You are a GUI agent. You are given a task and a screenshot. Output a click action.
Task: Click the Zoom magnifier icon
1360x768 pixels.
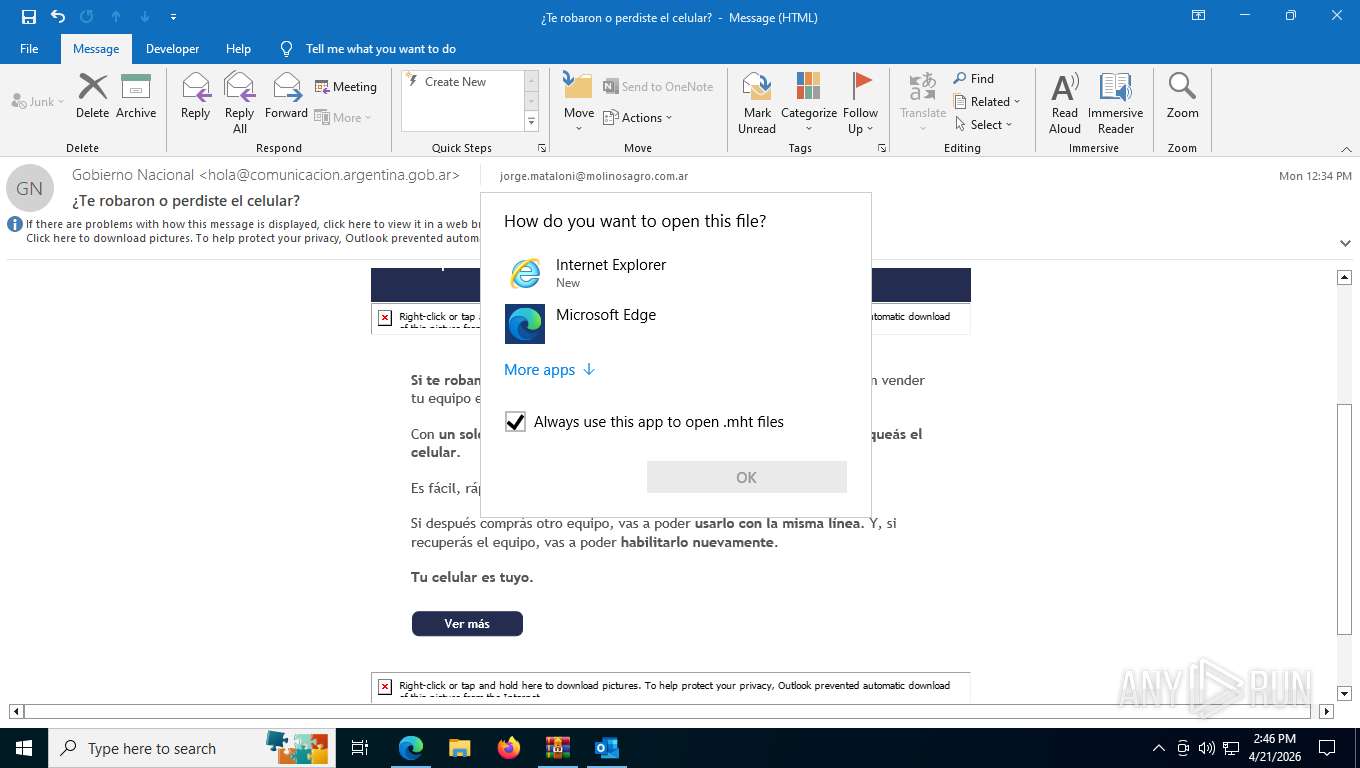[x=1182, y=96]
